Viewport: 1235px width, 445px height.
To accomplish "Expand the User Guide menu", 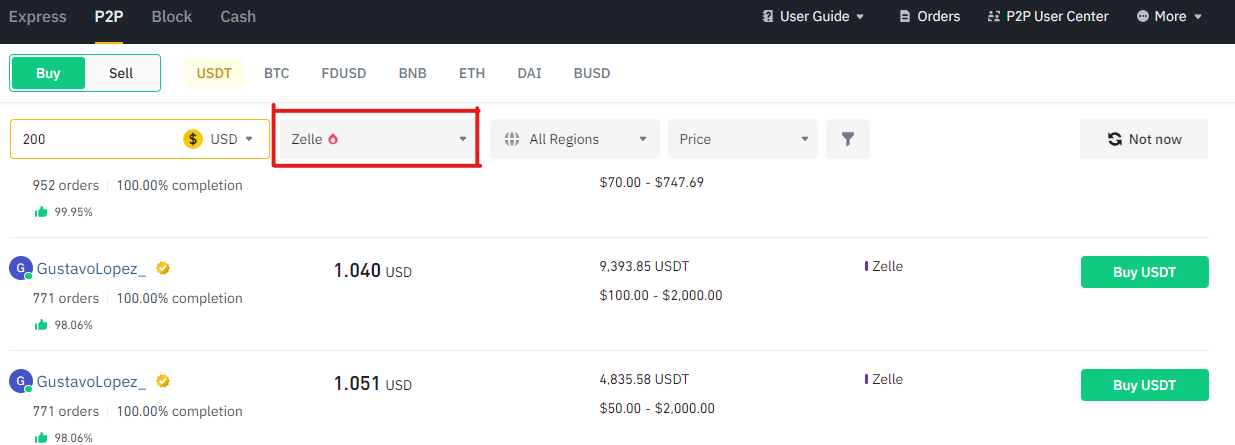I will pos(812,17).
